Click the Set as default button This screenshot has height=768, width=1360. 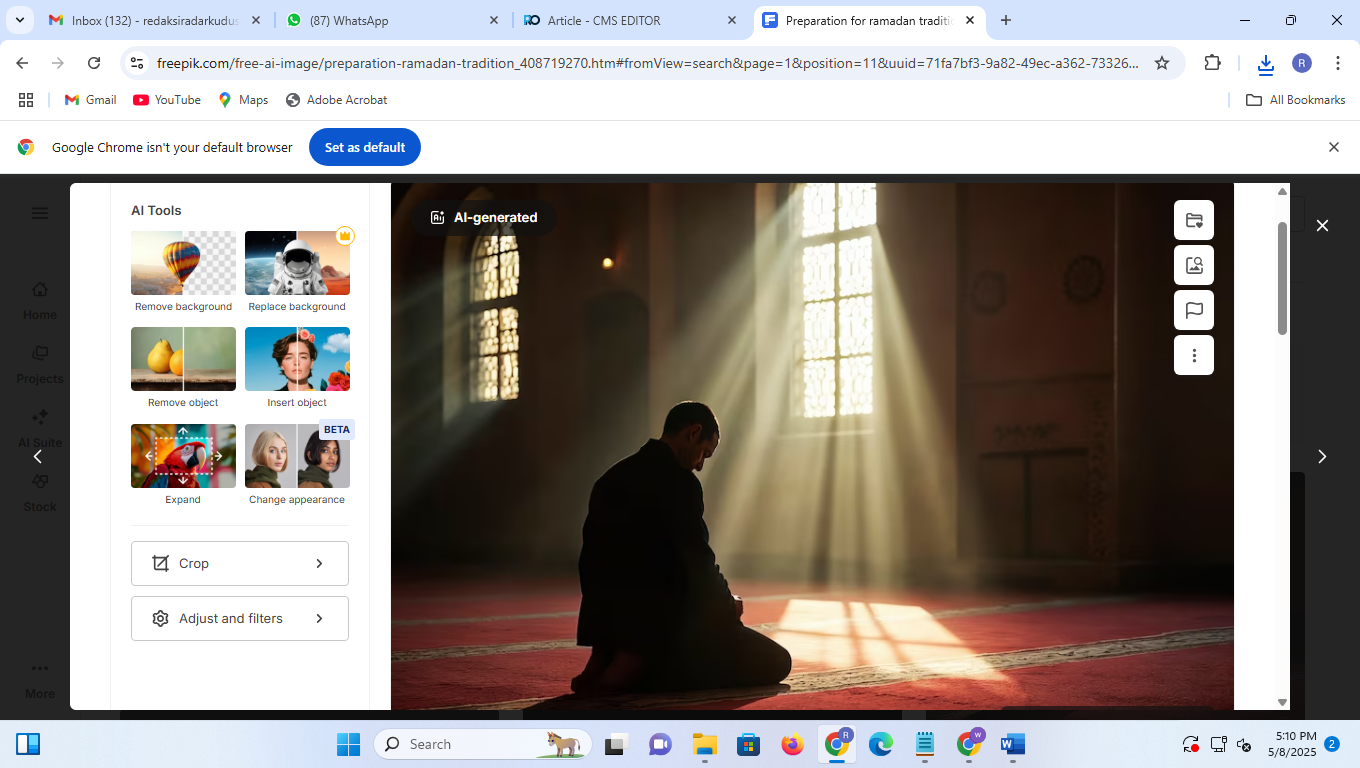(x=364, y=147)
